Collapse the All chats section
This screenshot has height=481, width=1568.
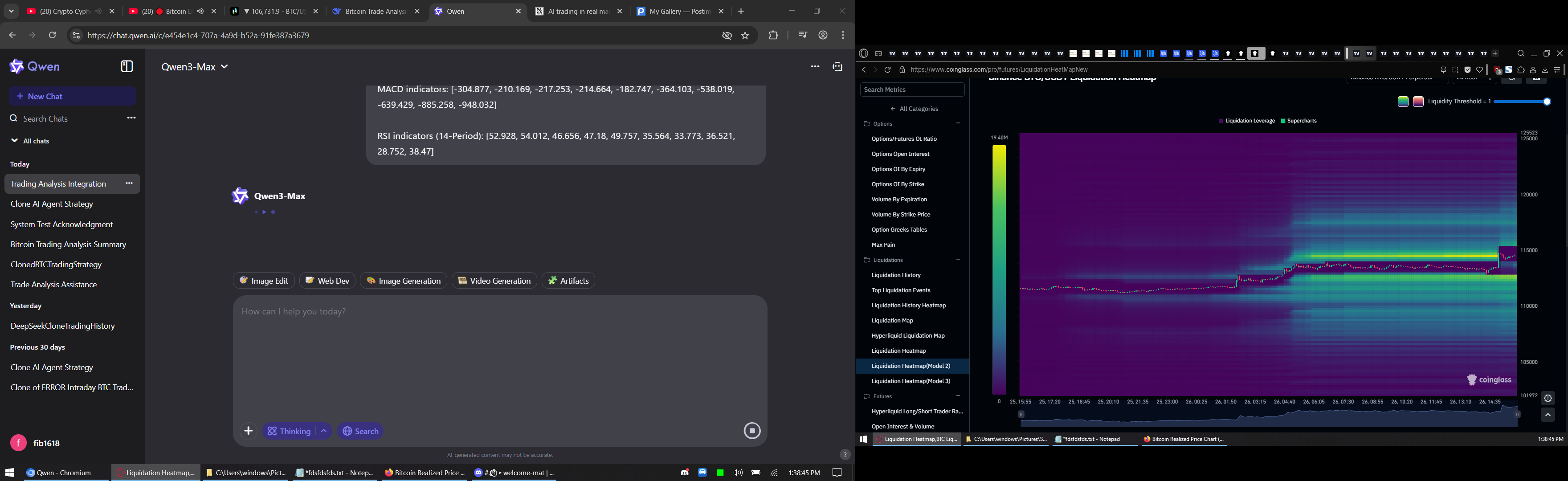click(15, 141)
